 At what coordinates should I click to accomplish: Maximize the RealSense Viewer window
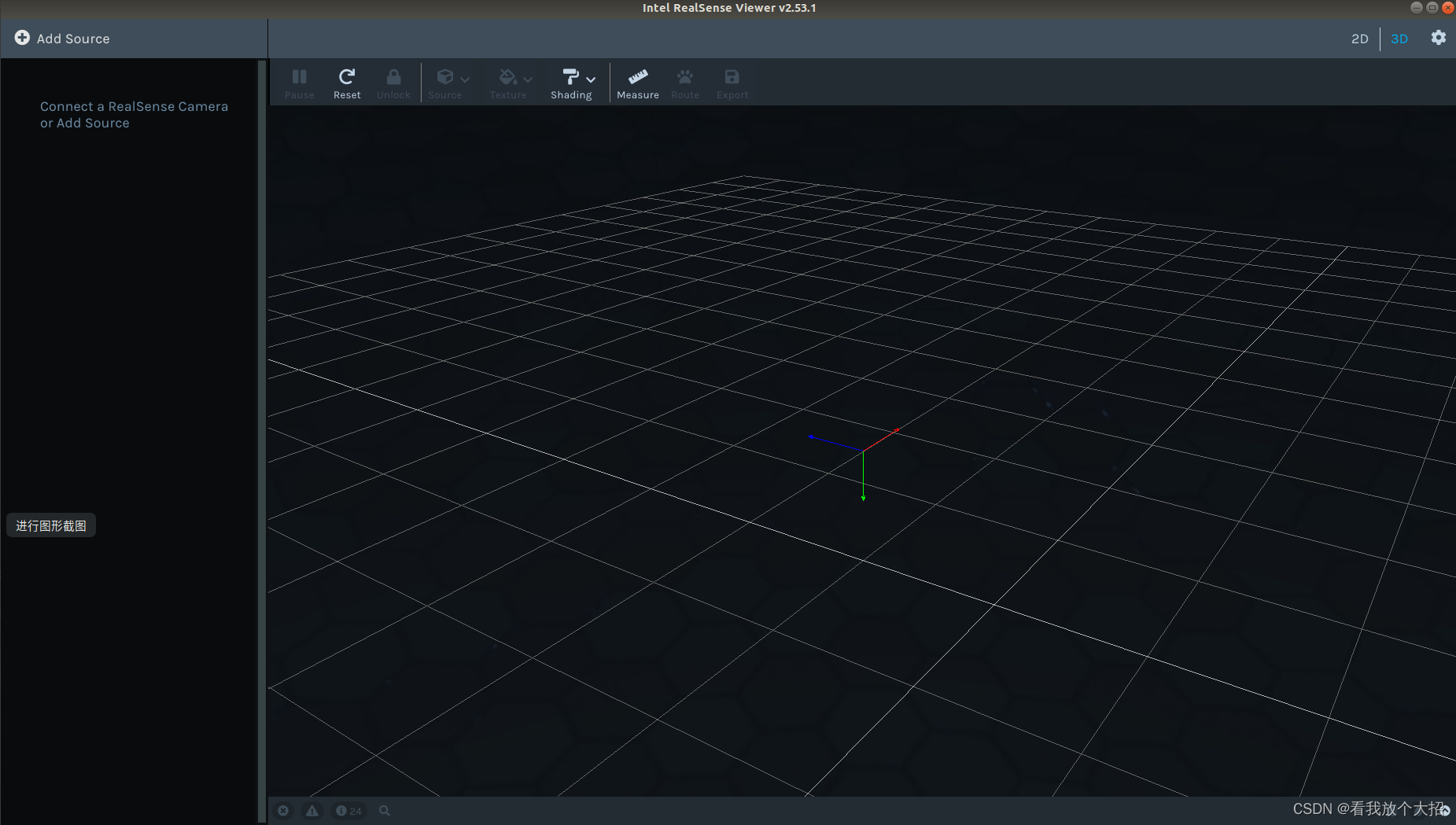1432,7
